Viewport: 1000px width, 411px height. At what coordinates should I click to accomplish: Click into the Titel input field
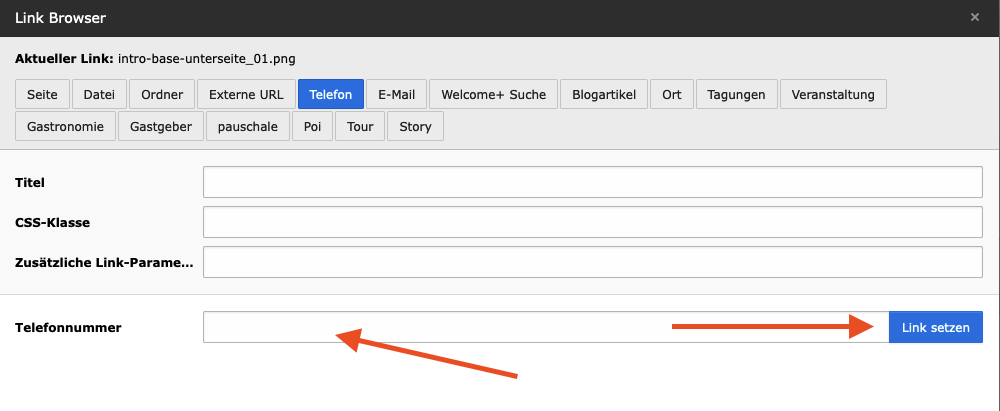pos(592,182)
